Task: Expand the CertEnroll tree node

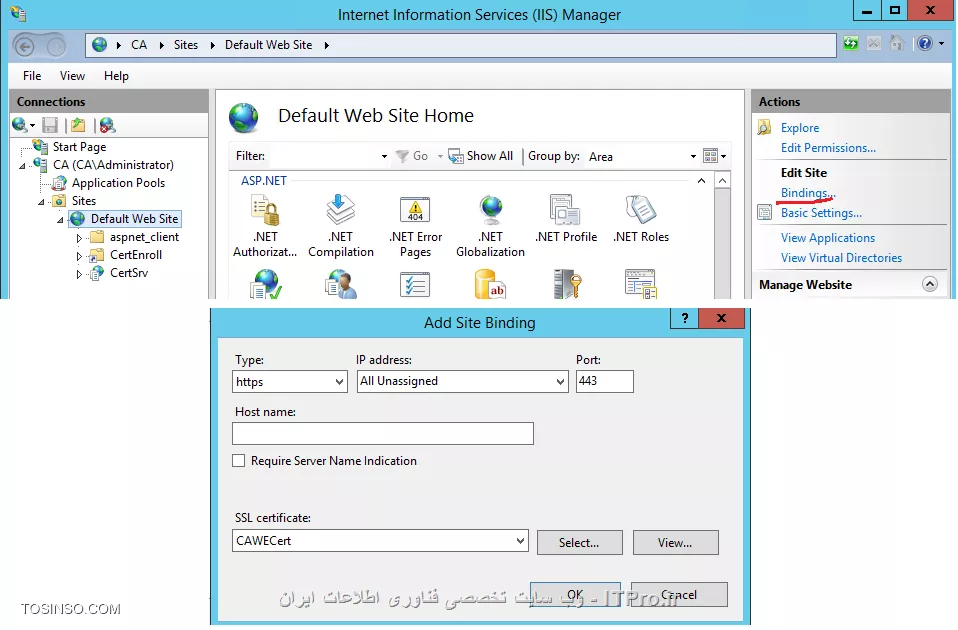Action: [79, 256]
